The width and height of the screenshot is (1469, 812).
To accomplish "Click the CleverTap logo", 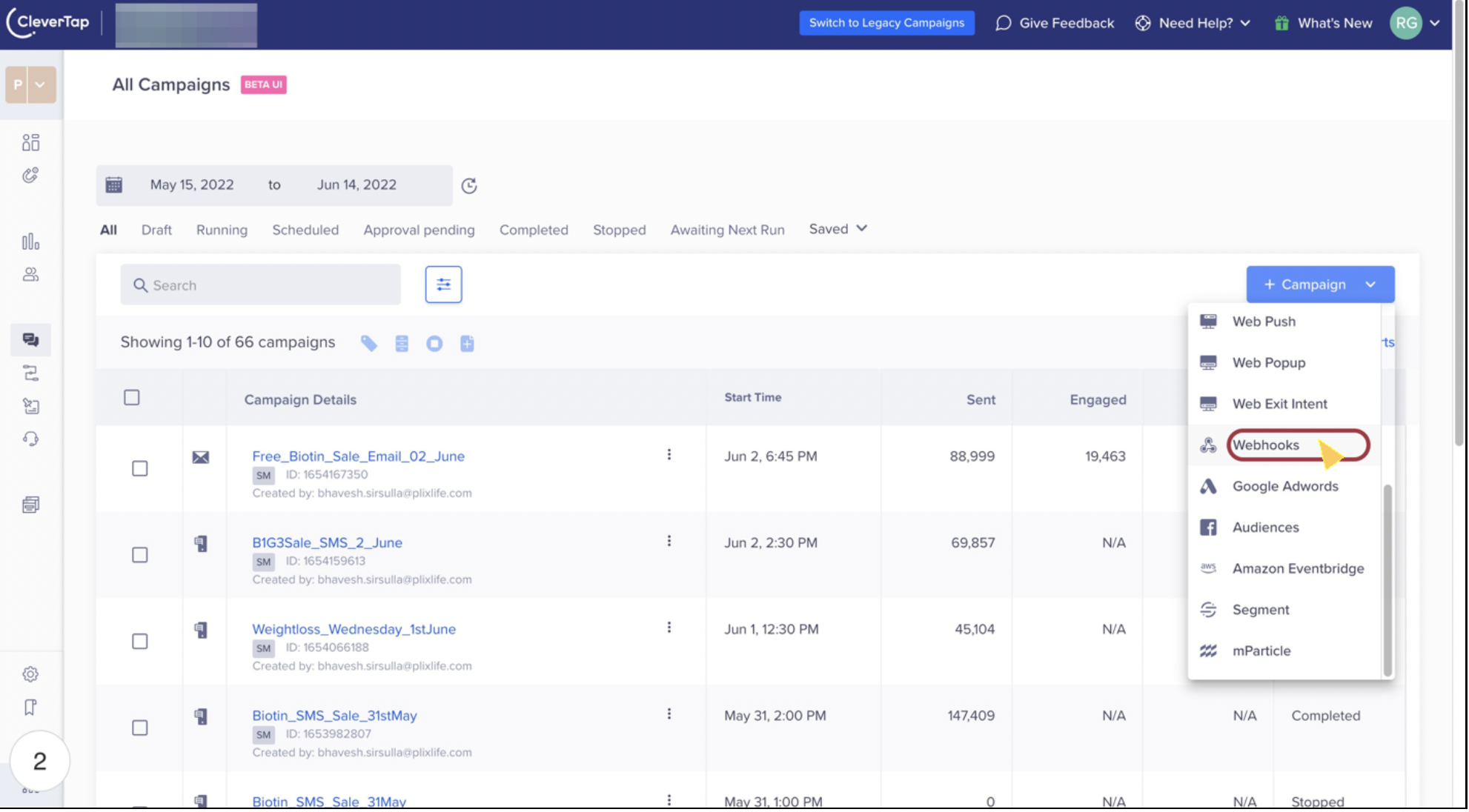I will coord(47,22).
